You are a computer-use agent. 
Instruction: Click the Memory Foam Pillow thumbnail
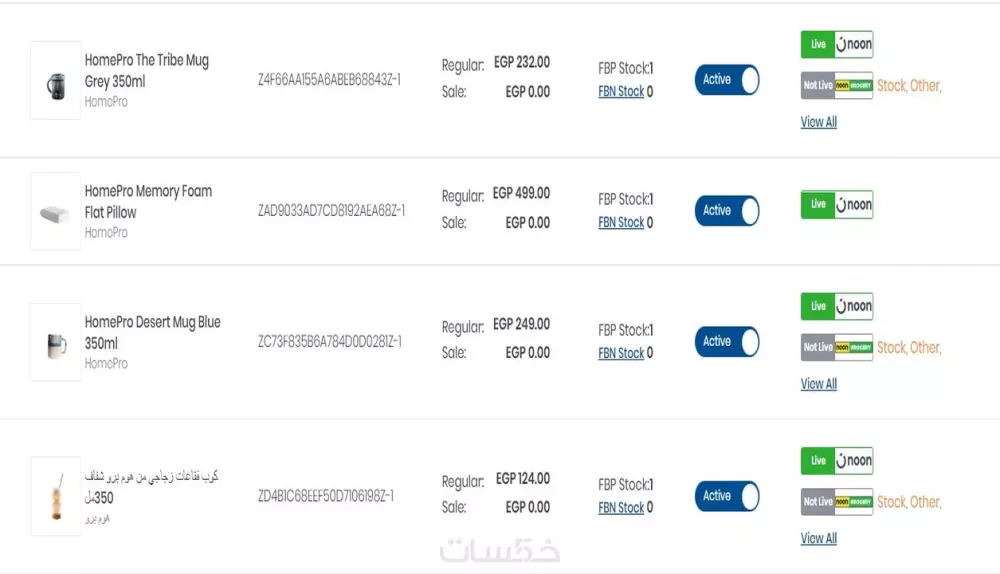55,212
